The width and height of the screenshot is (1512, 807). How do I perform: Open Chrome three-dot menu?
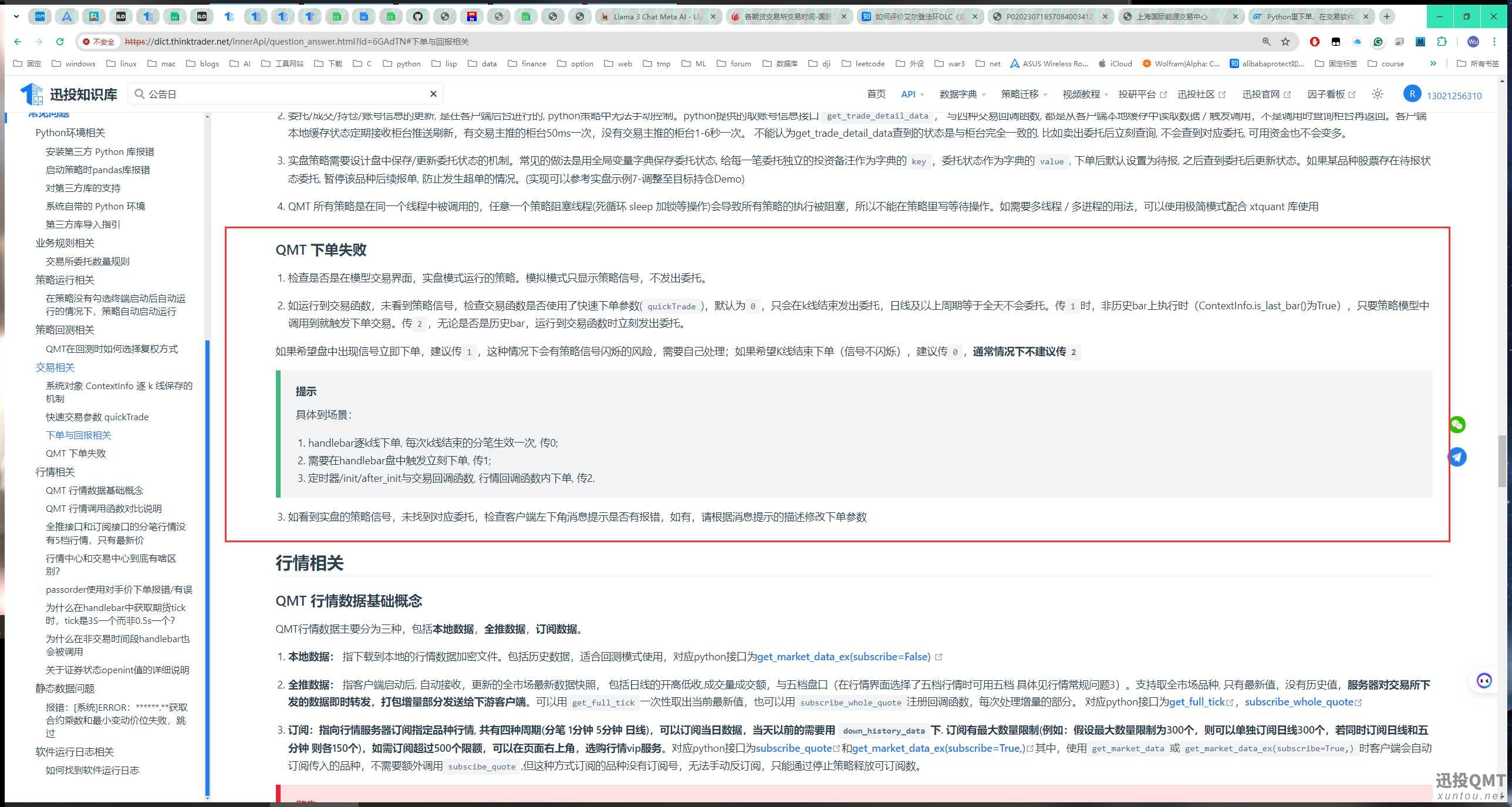point(1494,42)
